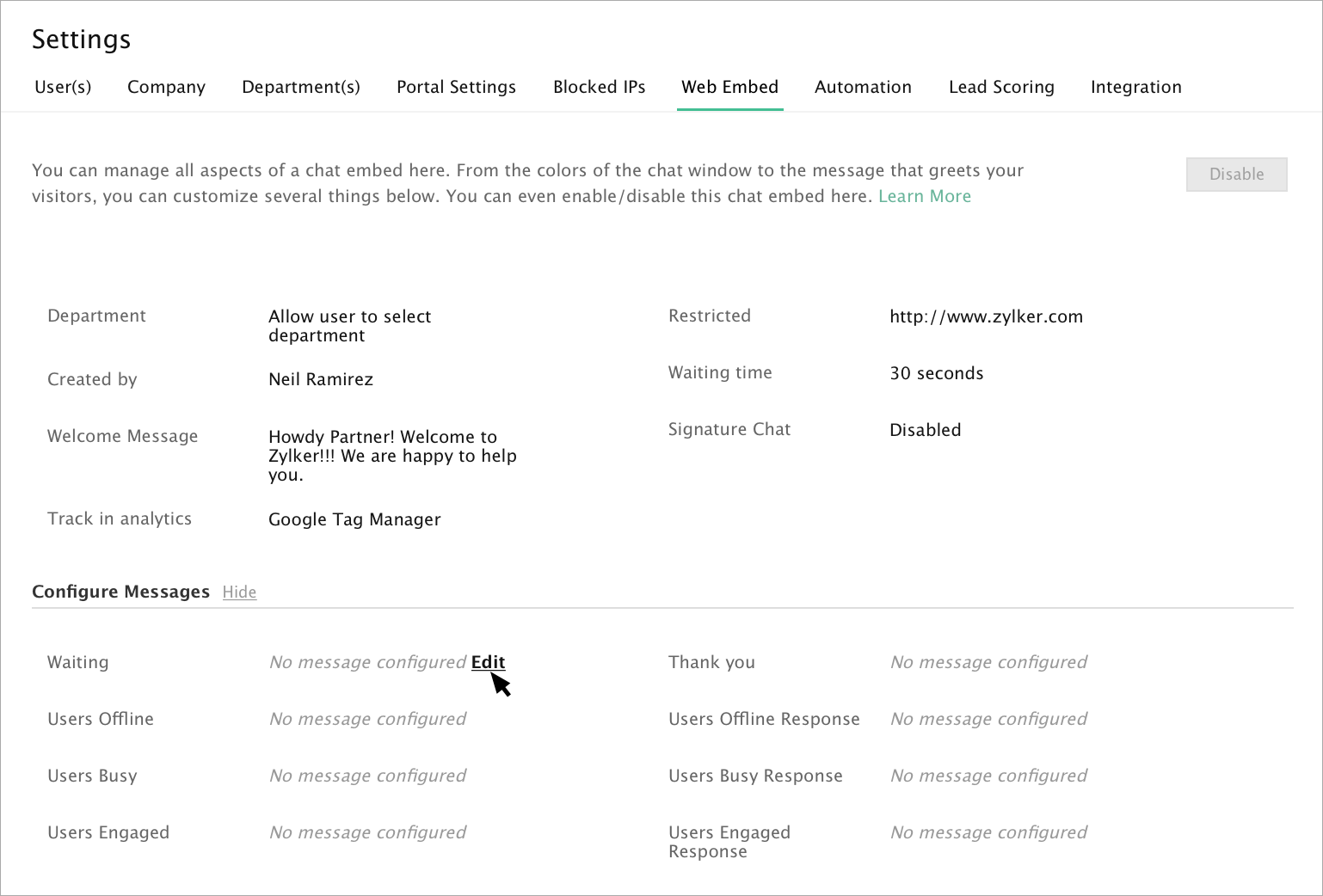Click the Users Busy Response message placeholder
The image size is (1323, 896).
988,776
